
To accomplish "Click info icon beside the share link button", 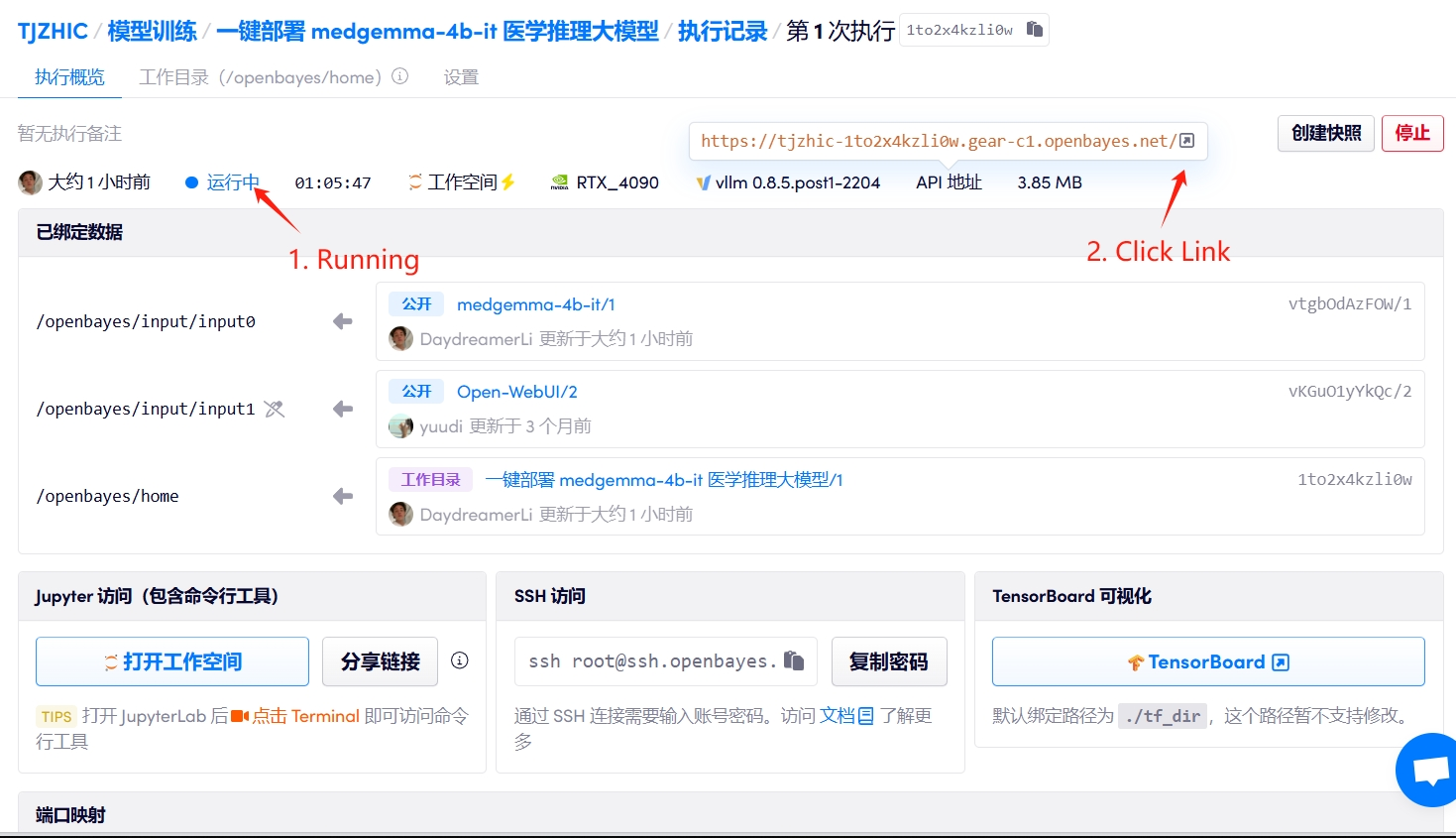I will [x=459, y=660].
